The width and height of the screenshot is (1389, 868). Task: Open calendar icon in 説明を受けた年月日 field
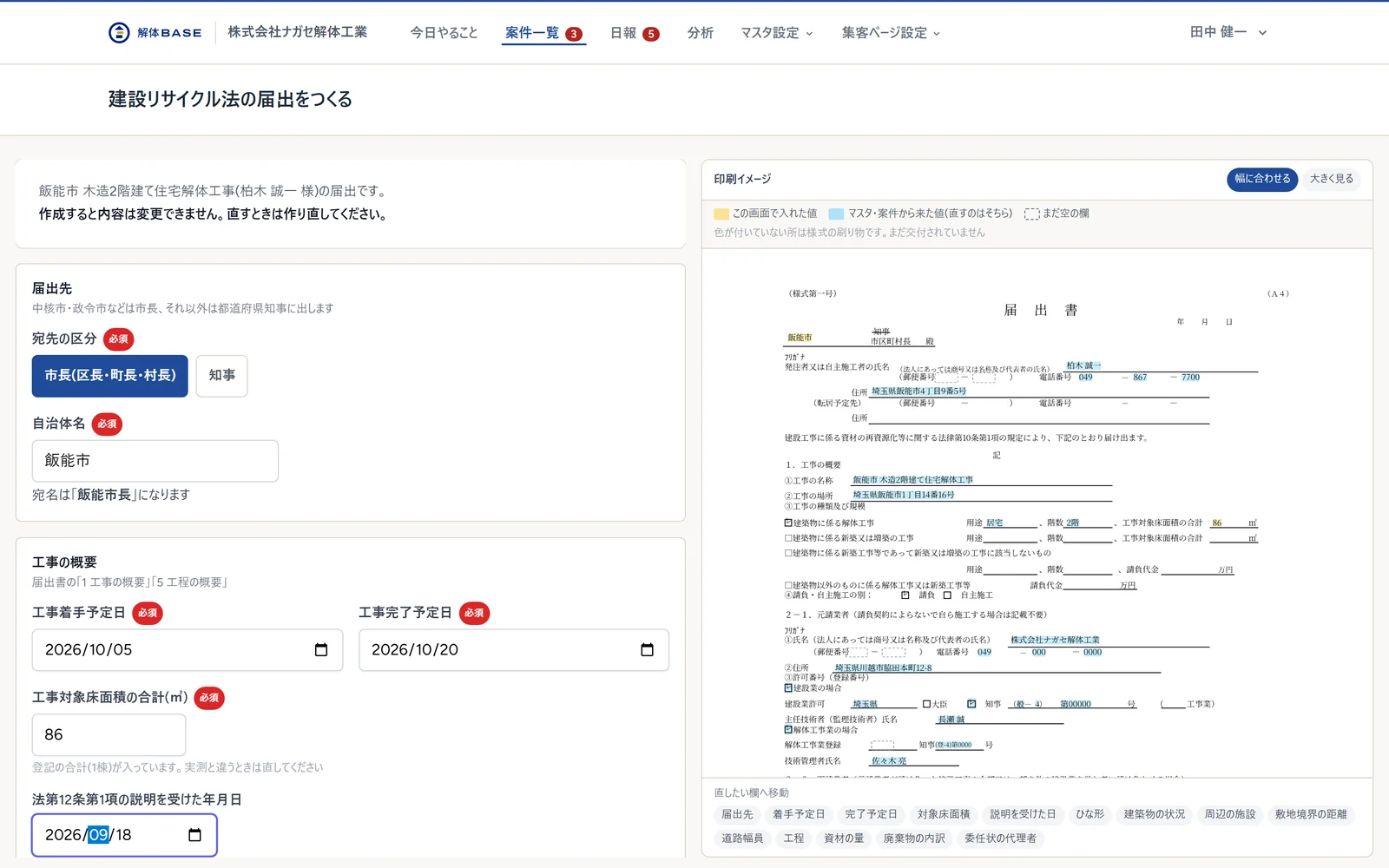(x=194, y=835)
